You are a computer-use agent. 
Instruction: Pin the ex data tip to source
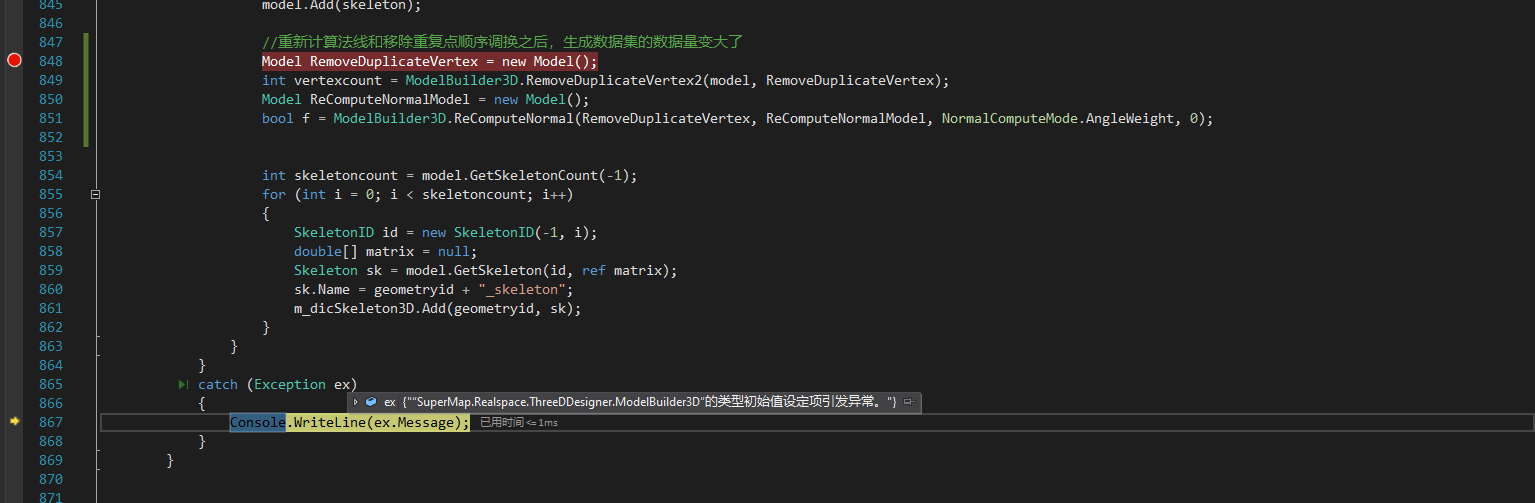coord(909,402)
